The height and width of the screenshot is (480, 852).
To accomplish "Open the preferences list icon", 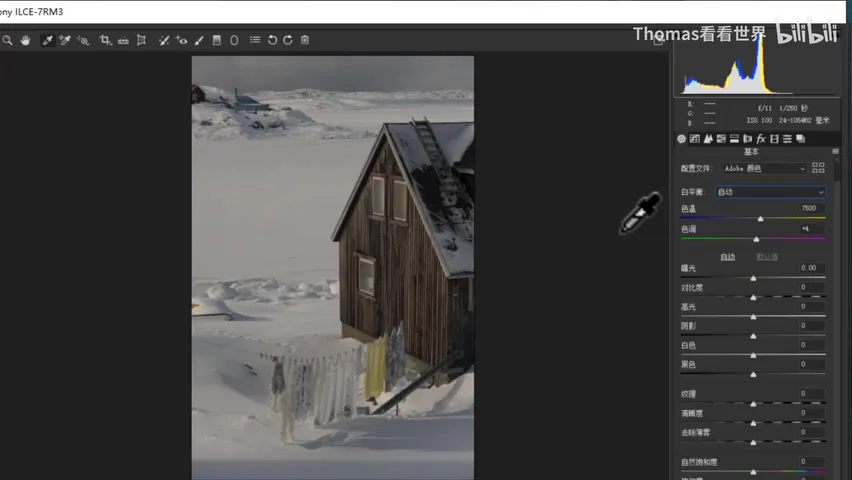I will pyautogui.click(x=255, y=40).
